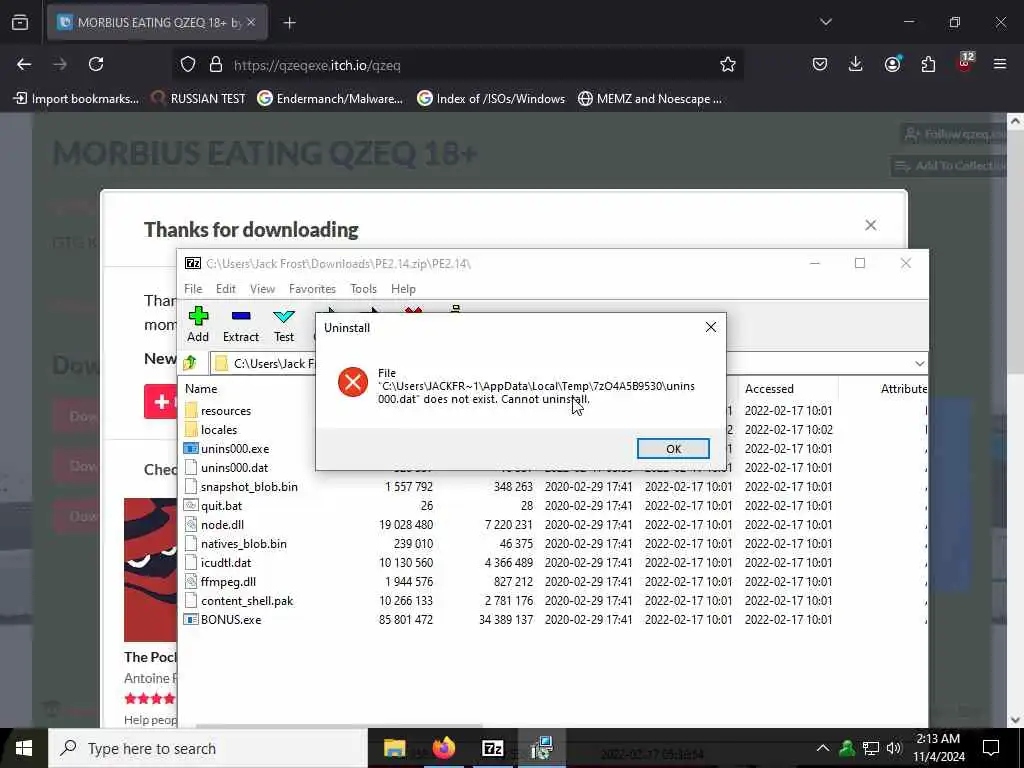Open the MEMZ and Noescape bookmark
The height and width of the screenshot is (768, 1024).
[x=650, y=99]
